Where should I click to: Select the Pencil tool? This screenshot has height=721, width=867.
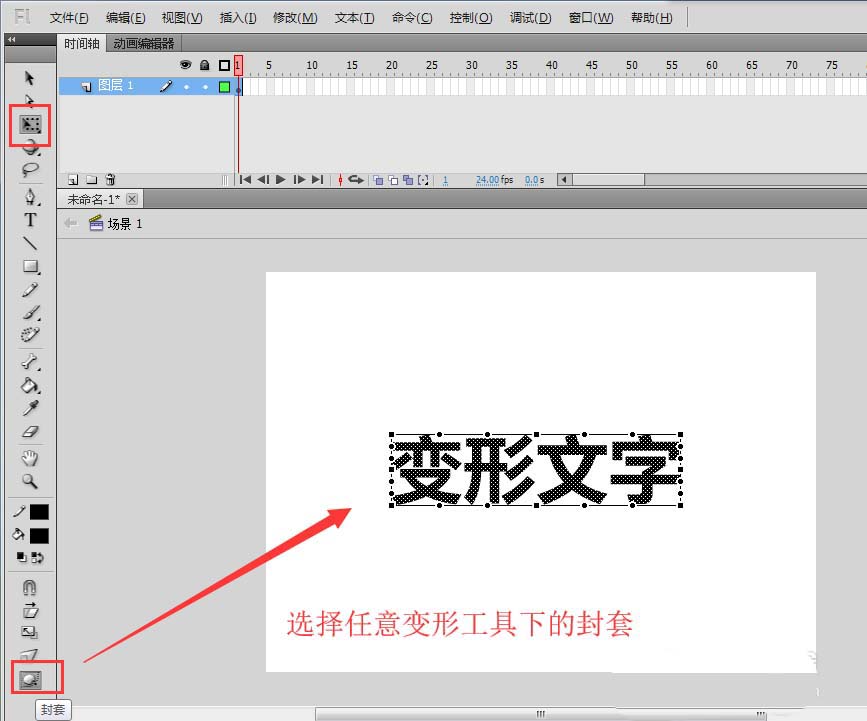tap(30, 290)
